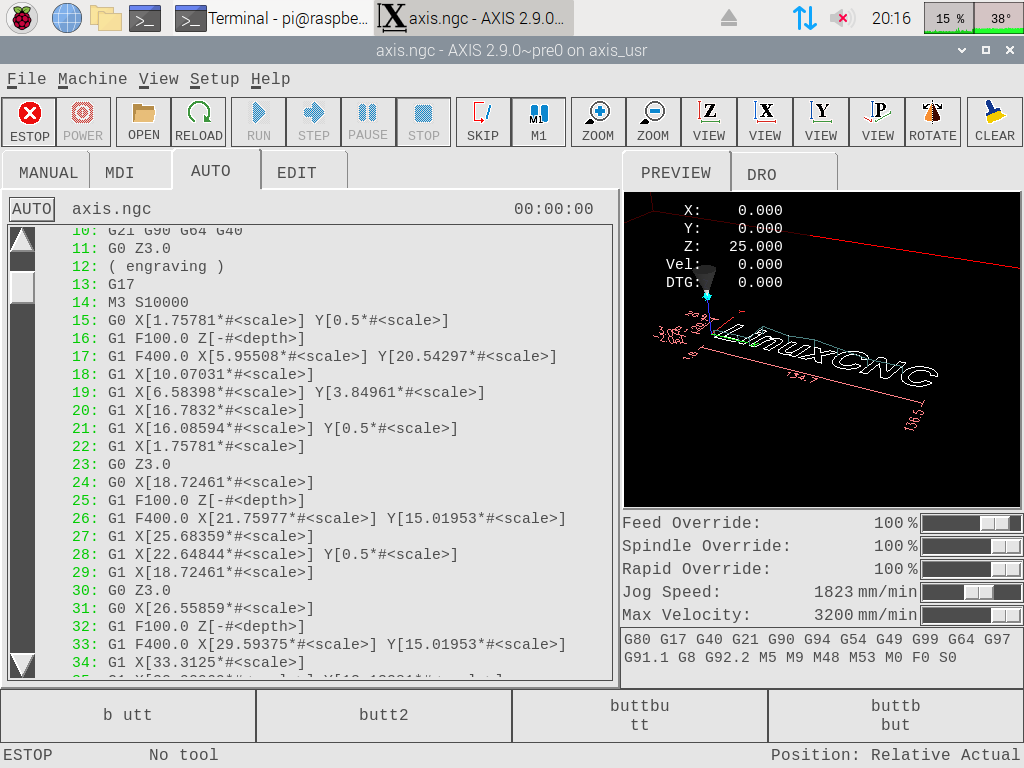
Task: Open the File menu
Action: [x=26, y=79]
